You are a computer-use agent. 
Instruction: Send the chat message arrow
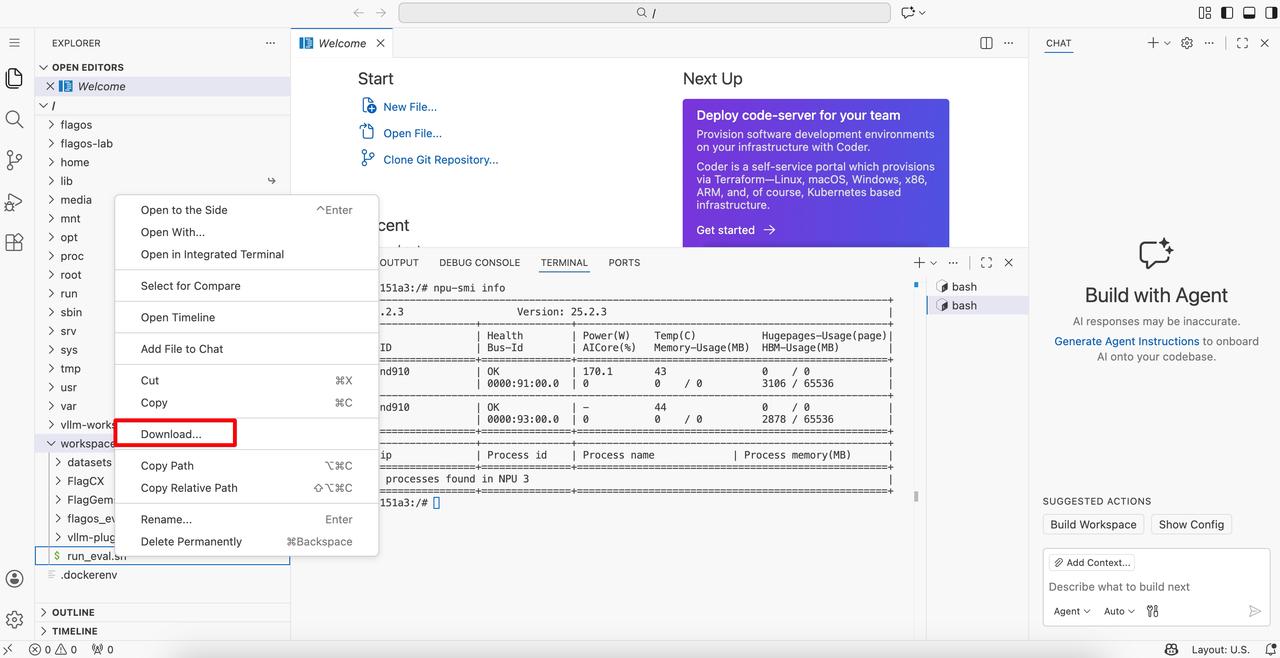click(x=1255, y=611)
